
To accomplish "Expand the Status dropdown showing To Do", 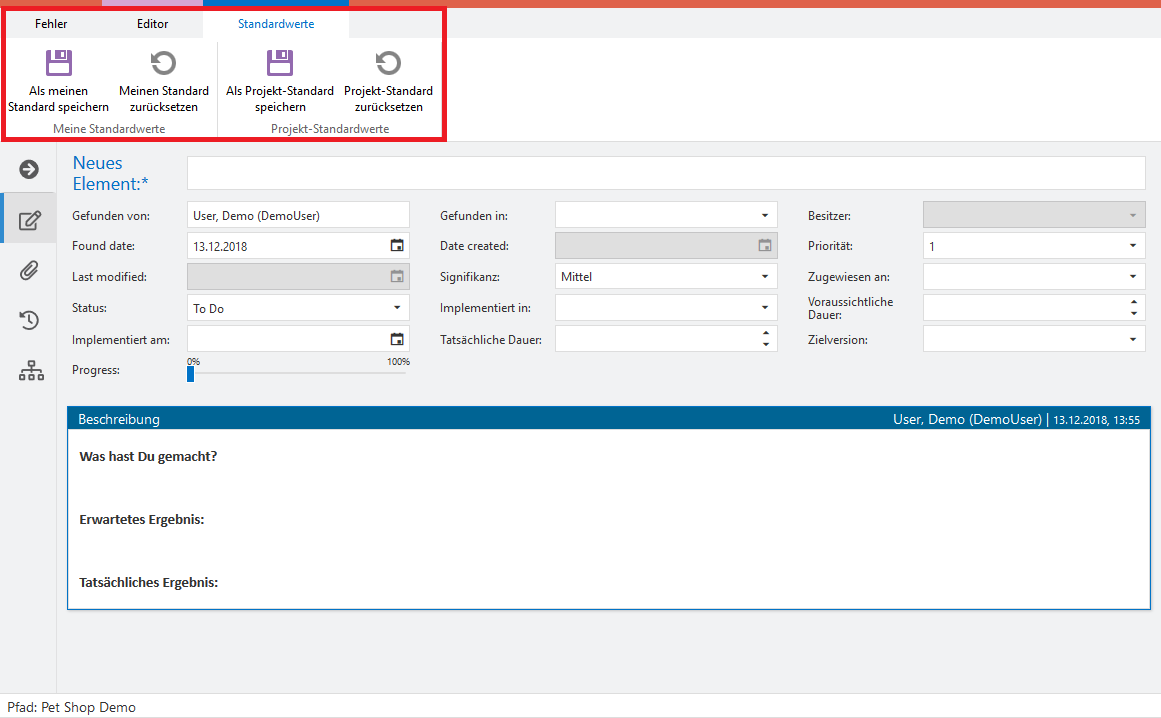I will pos(397,308).
